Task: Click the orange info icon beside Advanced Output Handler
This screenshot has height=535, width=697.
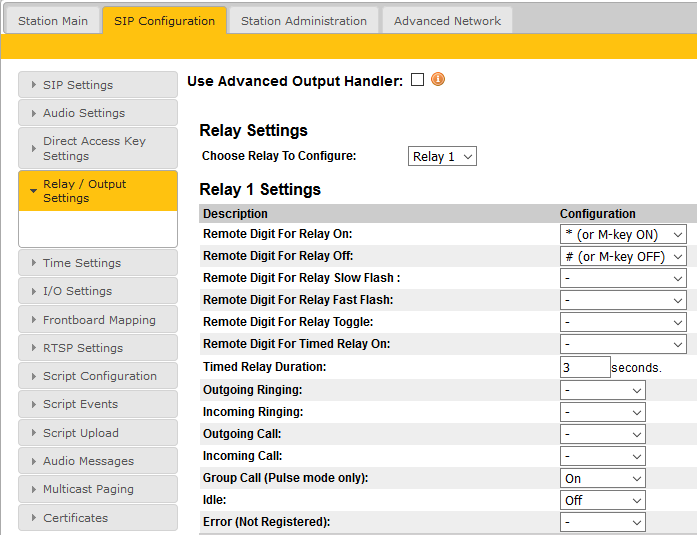Action: tap(437, 80)
